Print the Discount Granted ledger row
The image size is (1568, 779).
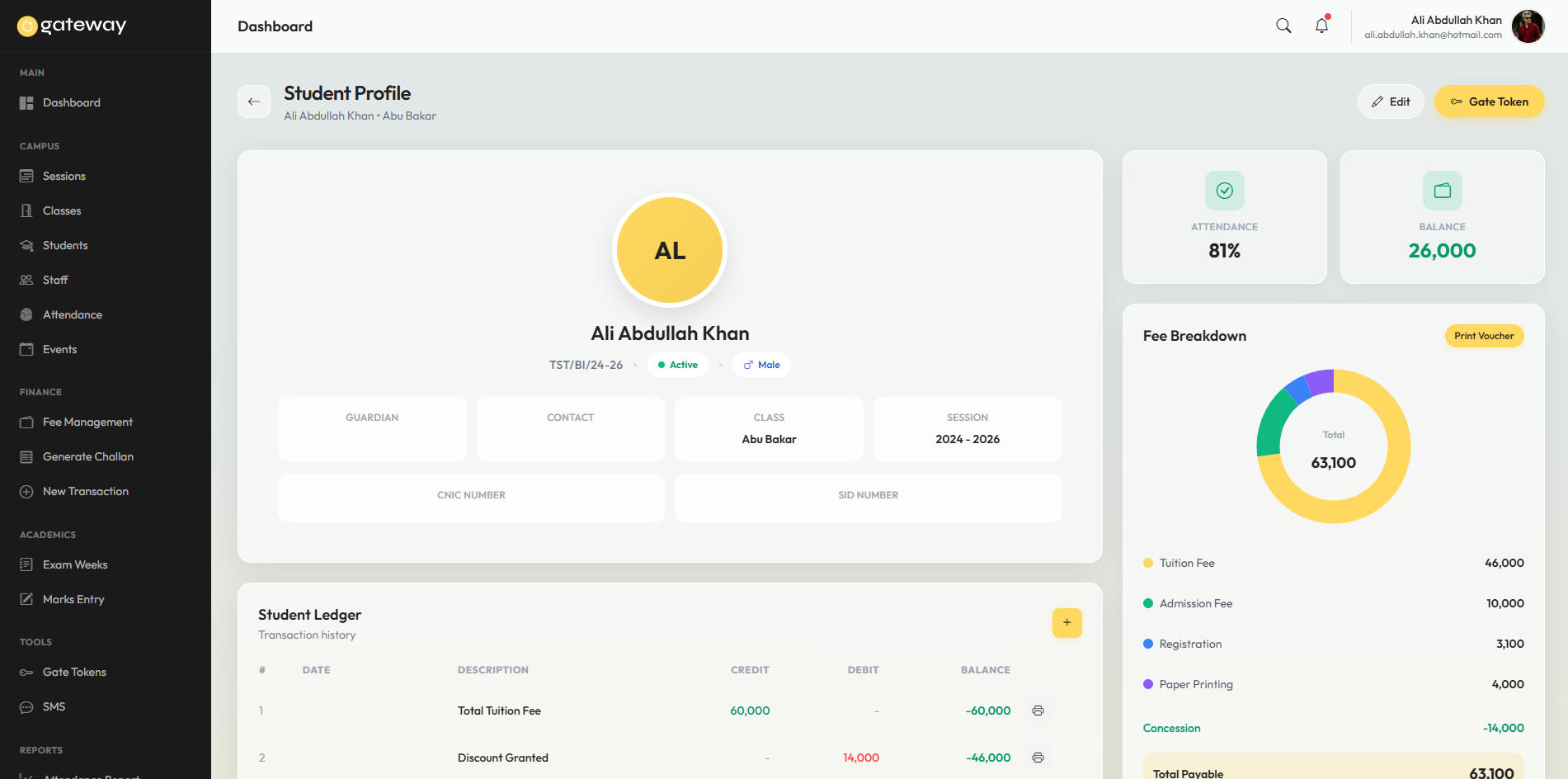[x=1038, y=758]
